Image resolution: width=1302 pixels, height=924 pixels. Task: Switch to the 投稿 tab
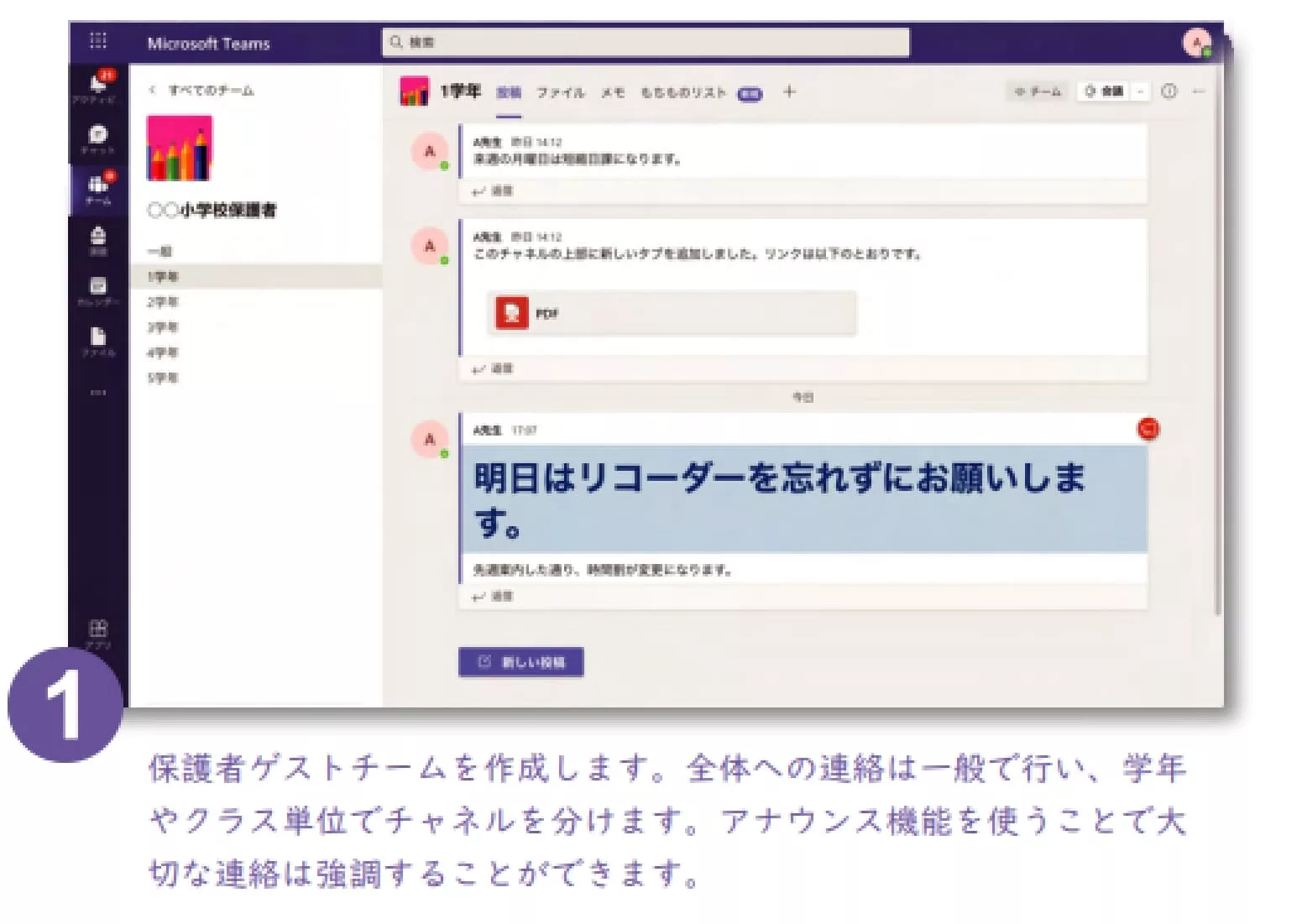(x=509, y=92)
